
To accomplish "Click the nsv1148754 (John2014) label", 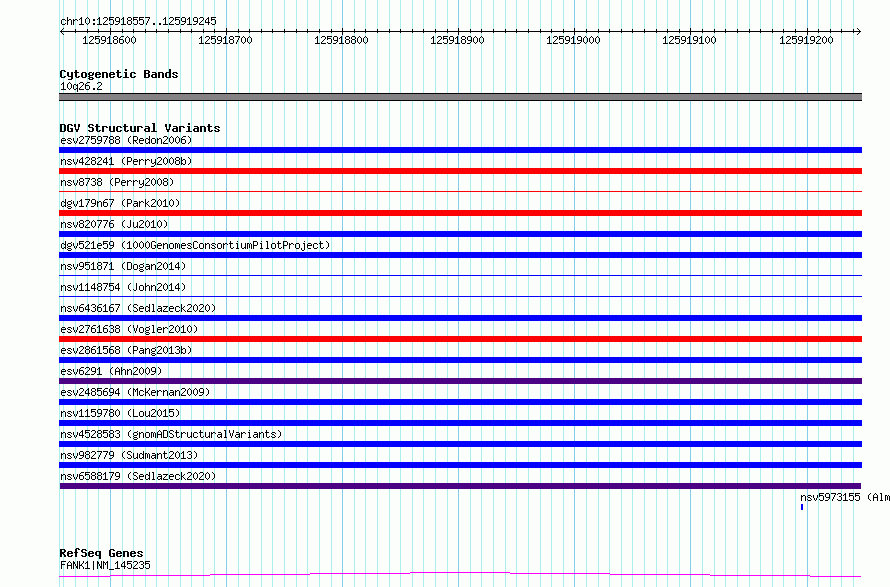I will tap(123, 287).
